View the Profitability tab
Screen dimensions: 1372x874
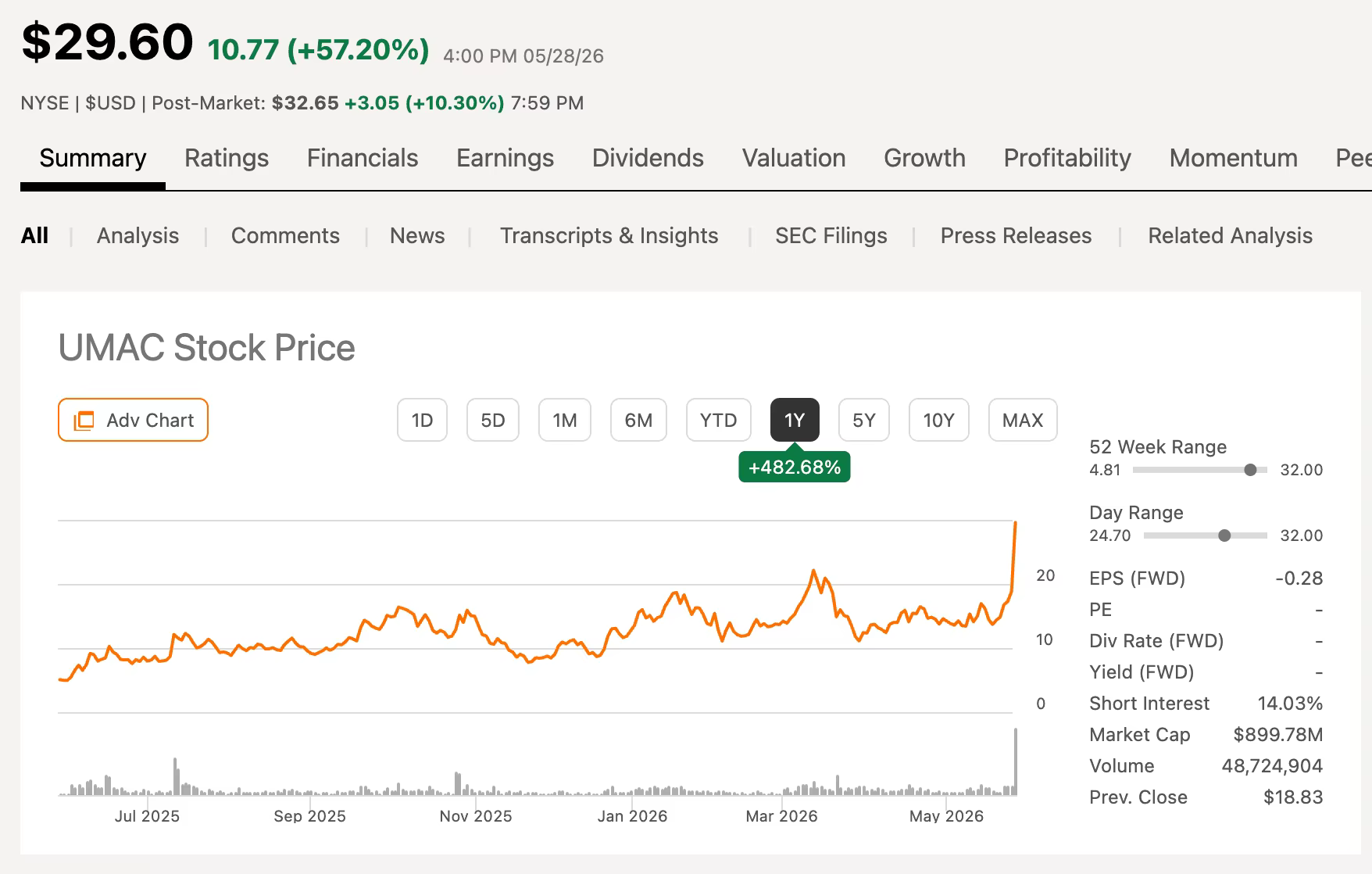tap(1067, 159)
